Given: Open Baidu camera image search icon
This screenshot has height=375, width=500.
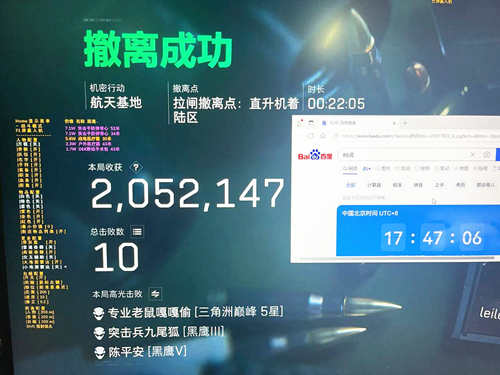Looking at the screenshot, I should pyautogui.click(x=486, y=155).
